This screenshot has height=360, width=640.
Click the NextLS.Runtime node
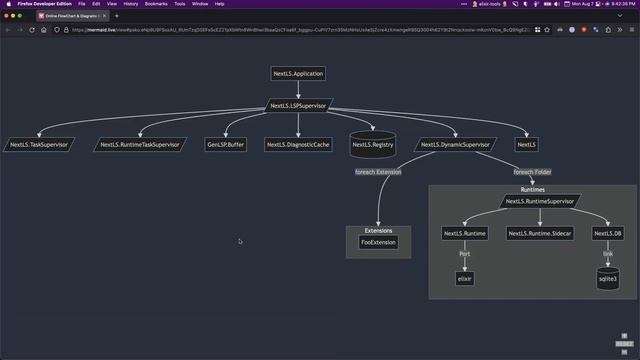pos(464,233)
